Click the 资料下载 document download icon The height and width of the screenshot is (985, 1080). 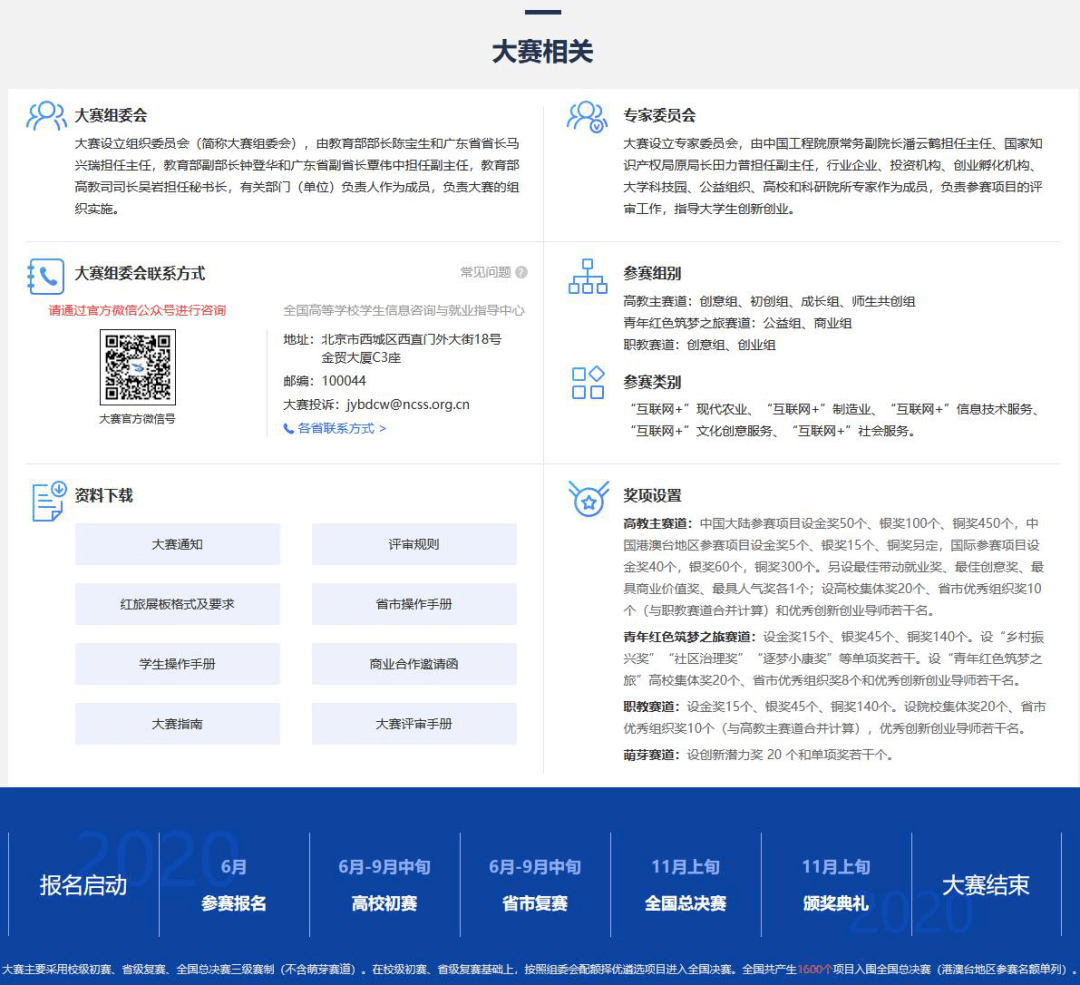click(x=47, y=501)
